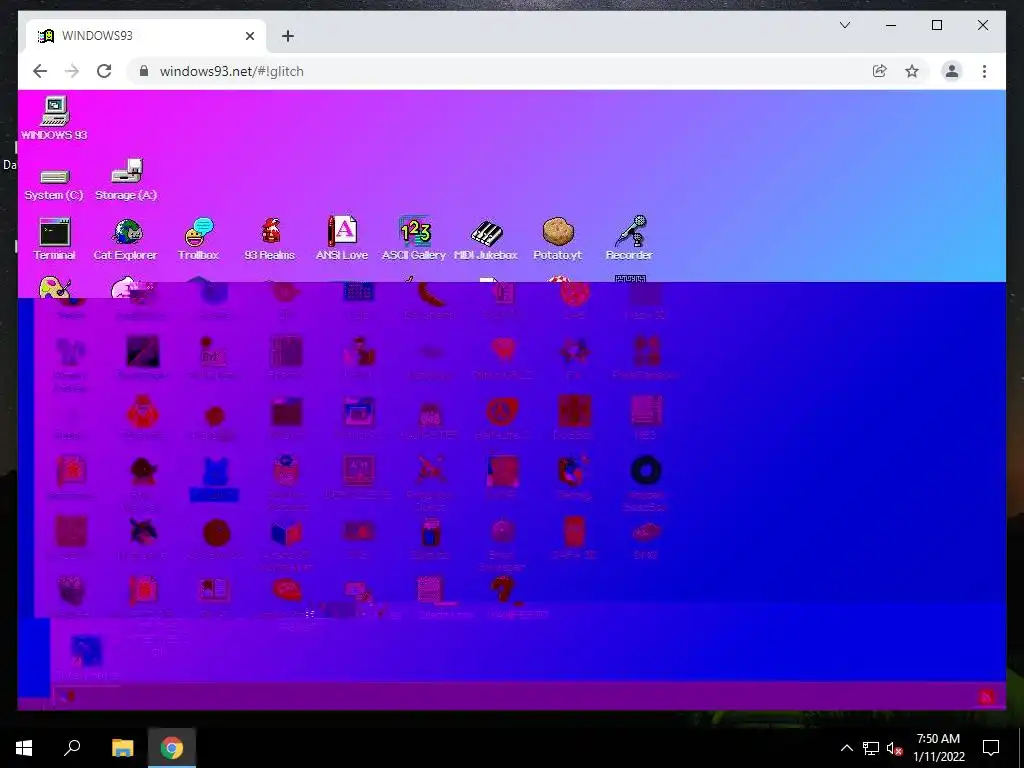This screenshot has height=768, width=1024.
Task: Launch the Recorder microphone icon
Action: pos(630,239)
